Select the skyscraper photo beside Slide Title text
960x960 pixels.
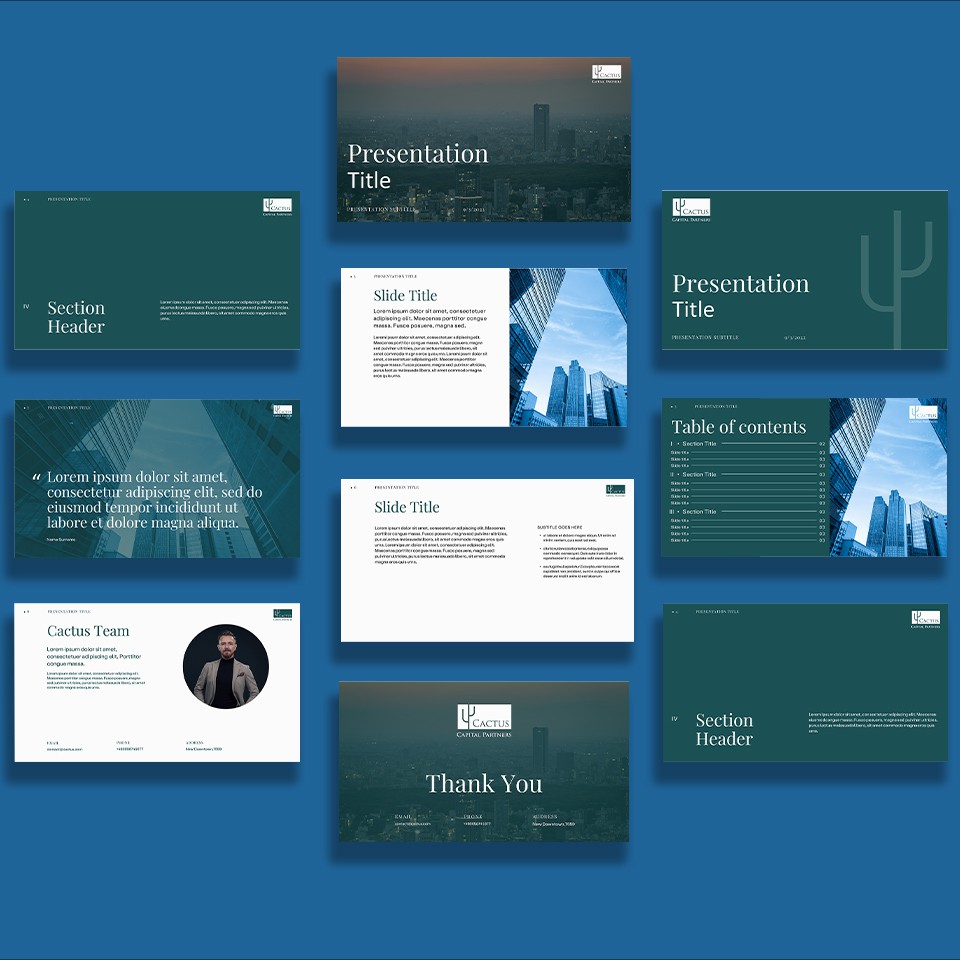(568, 347)
